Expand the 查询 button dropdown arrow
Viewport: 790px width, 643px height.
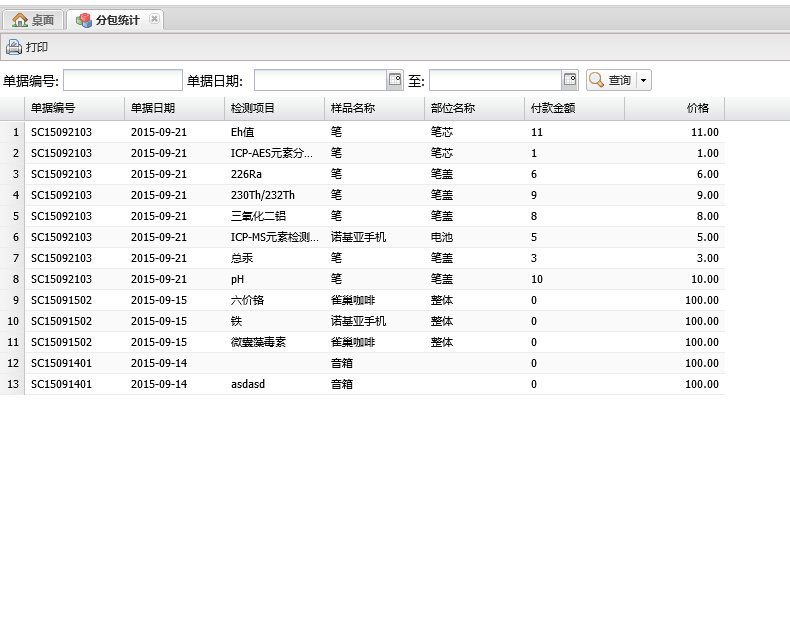click(x=643, y=80)
